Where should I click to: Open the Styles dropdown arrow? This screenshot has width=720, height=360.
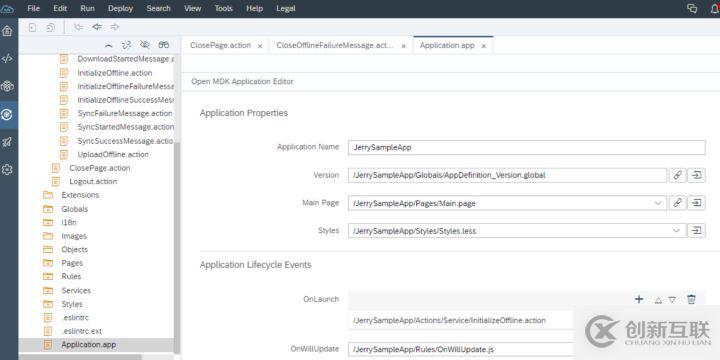click(x=676, y=231)
